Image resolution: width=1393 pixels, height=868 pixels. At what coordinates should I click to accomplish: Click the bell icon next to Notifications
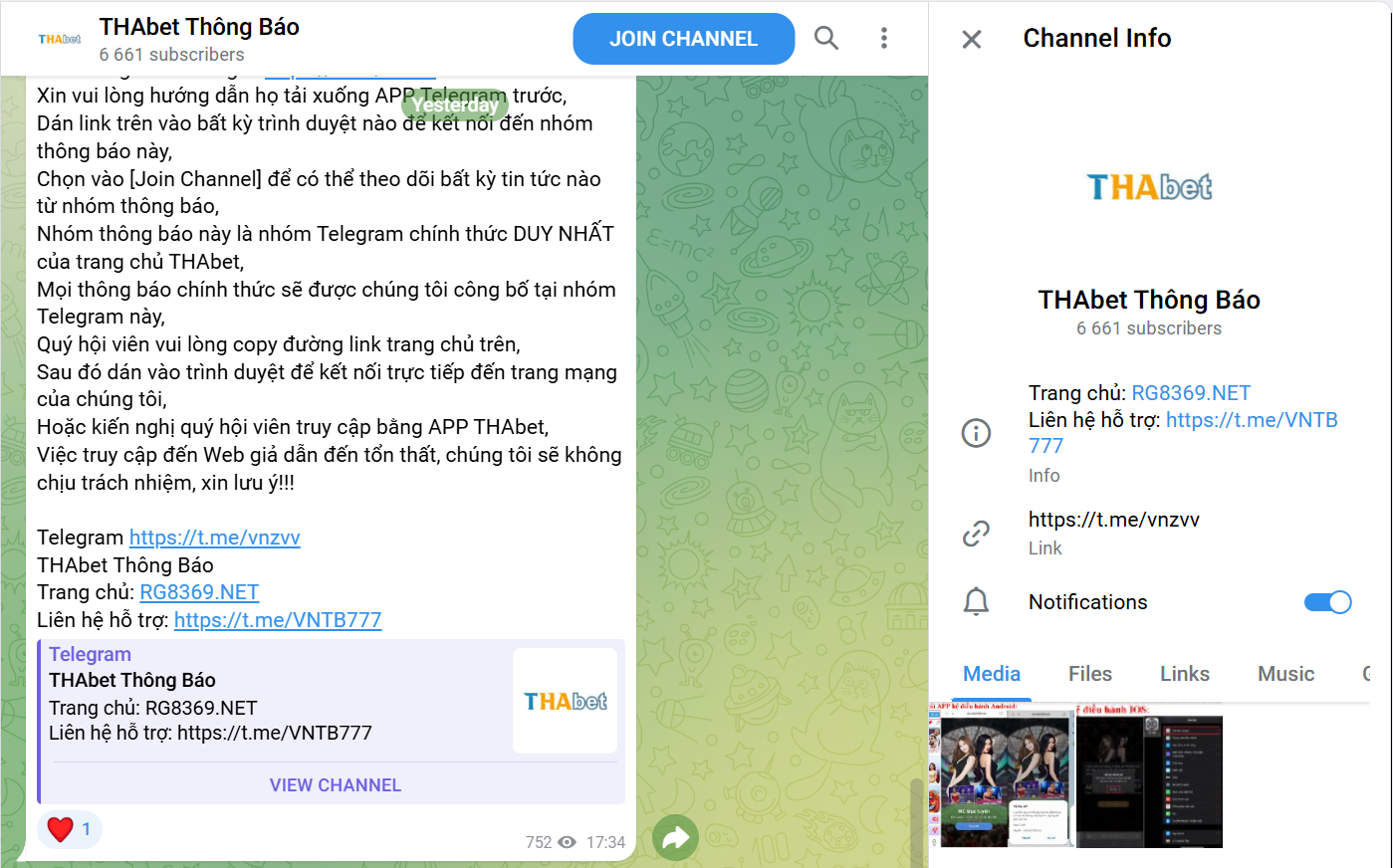(976, 602)
